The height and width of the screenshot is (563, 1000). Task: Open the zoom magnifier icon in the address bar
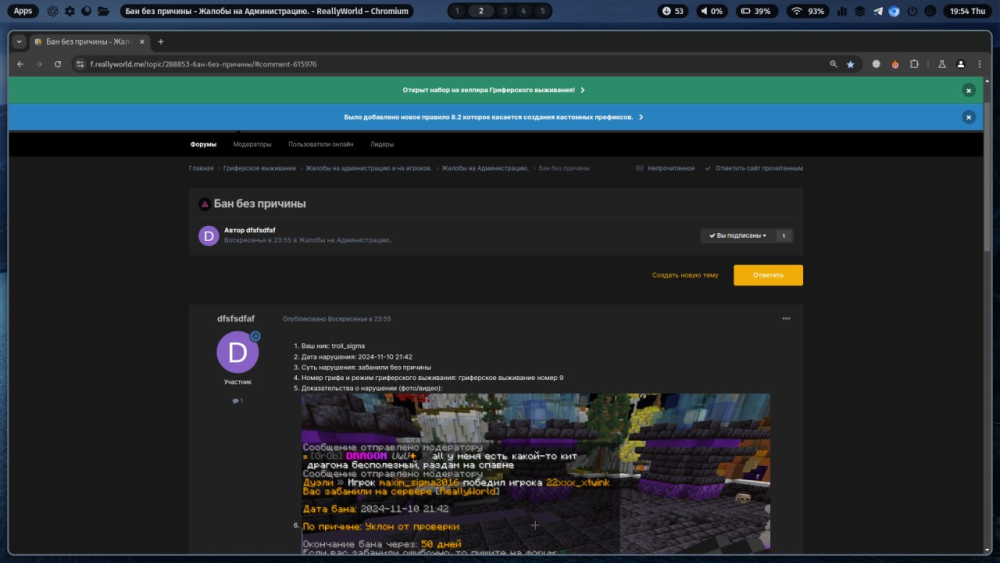[833, 64]
